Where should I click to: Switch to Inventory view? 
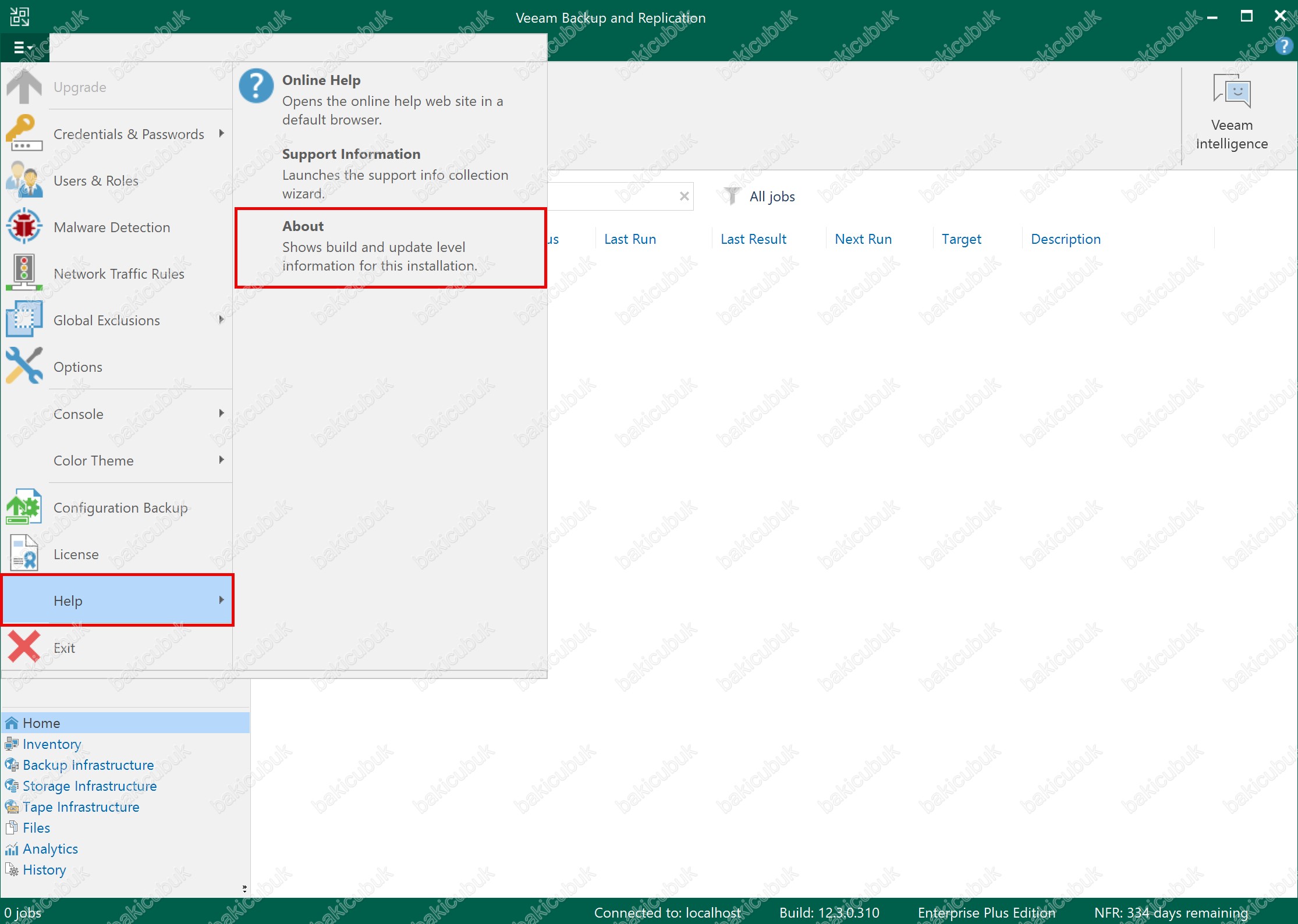[52, 744]
